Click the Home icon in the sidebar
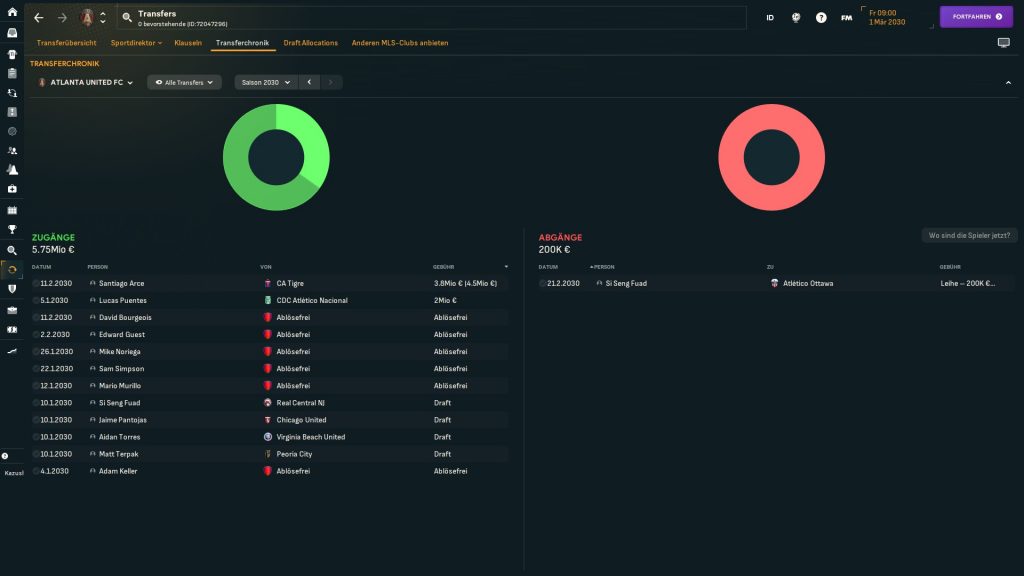The height and width of the screenshot is (576, 1024). point(12,11)
